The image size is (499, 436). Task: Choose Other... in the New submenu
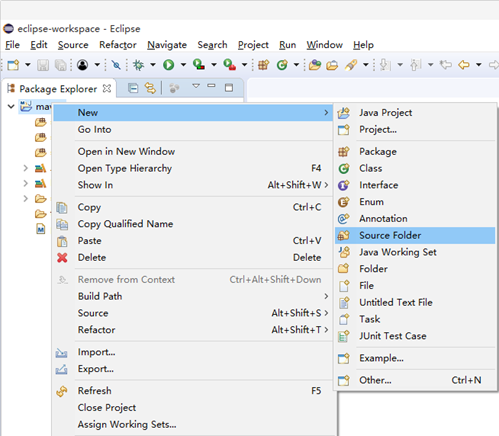(415, 380)
